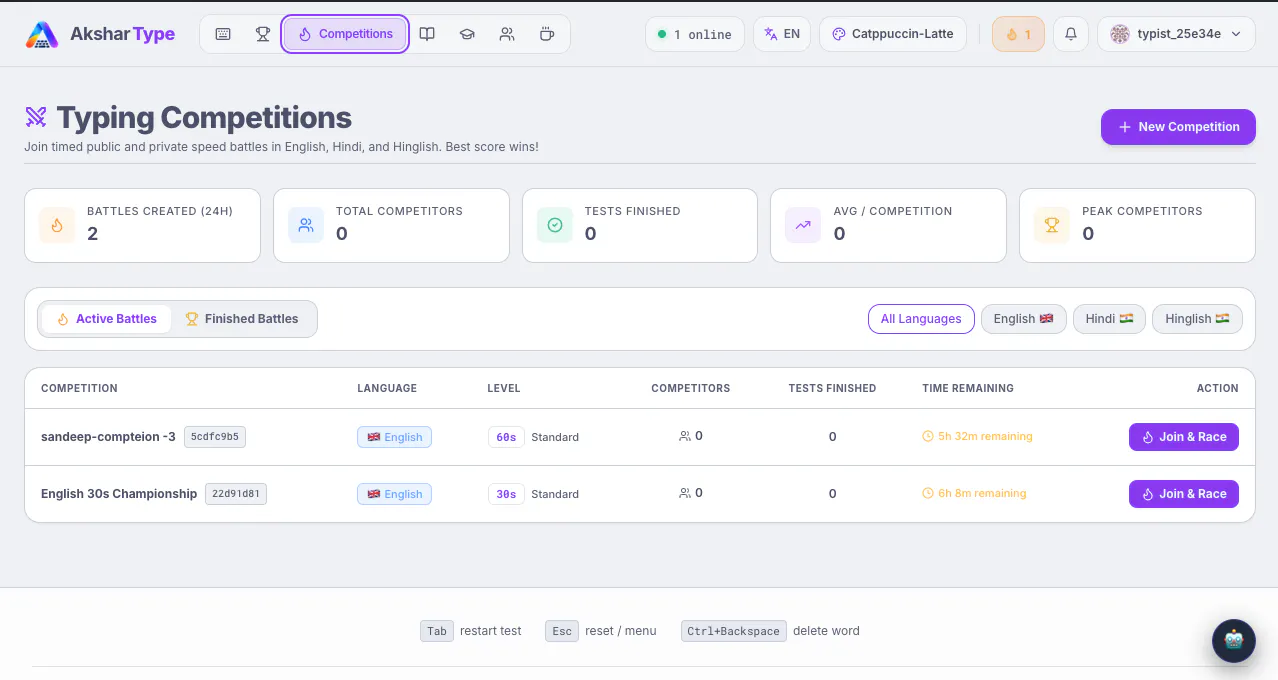Image resolution: width=1278 pixels, height=680 pixels.
Task: Click the sandeep-compteion -3 name
Action: coord(108,437)
